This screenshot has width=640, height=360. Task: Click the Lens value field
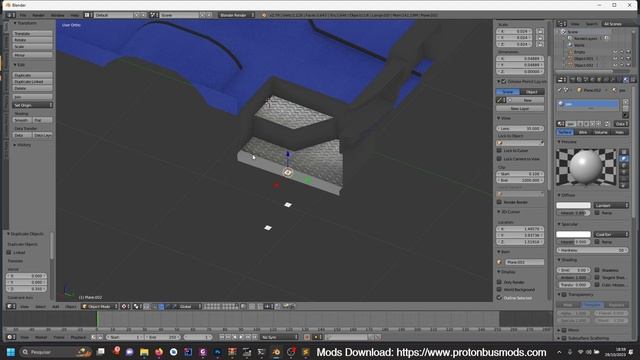(x=520, y=129)
